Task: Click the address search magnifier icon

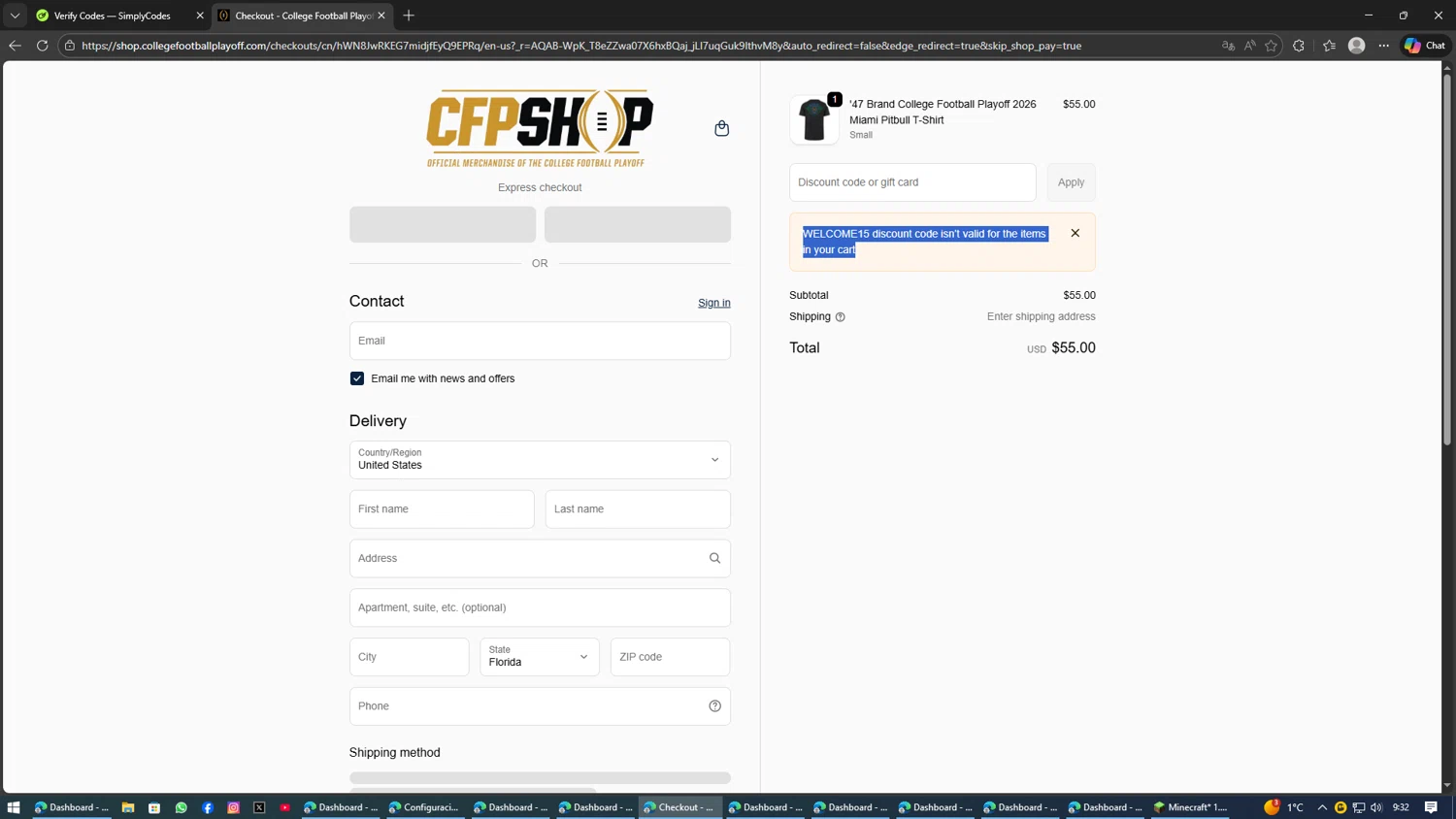Action: point(714,558)
